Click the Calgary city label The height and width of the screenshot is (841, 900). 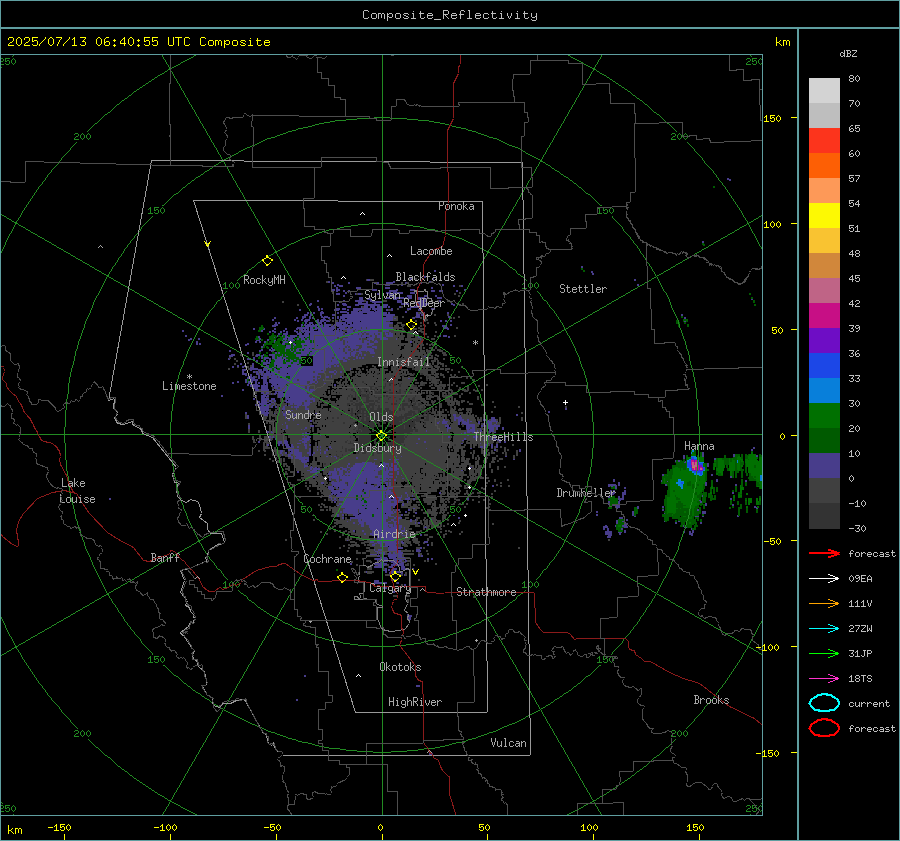(x=390, y=588)
